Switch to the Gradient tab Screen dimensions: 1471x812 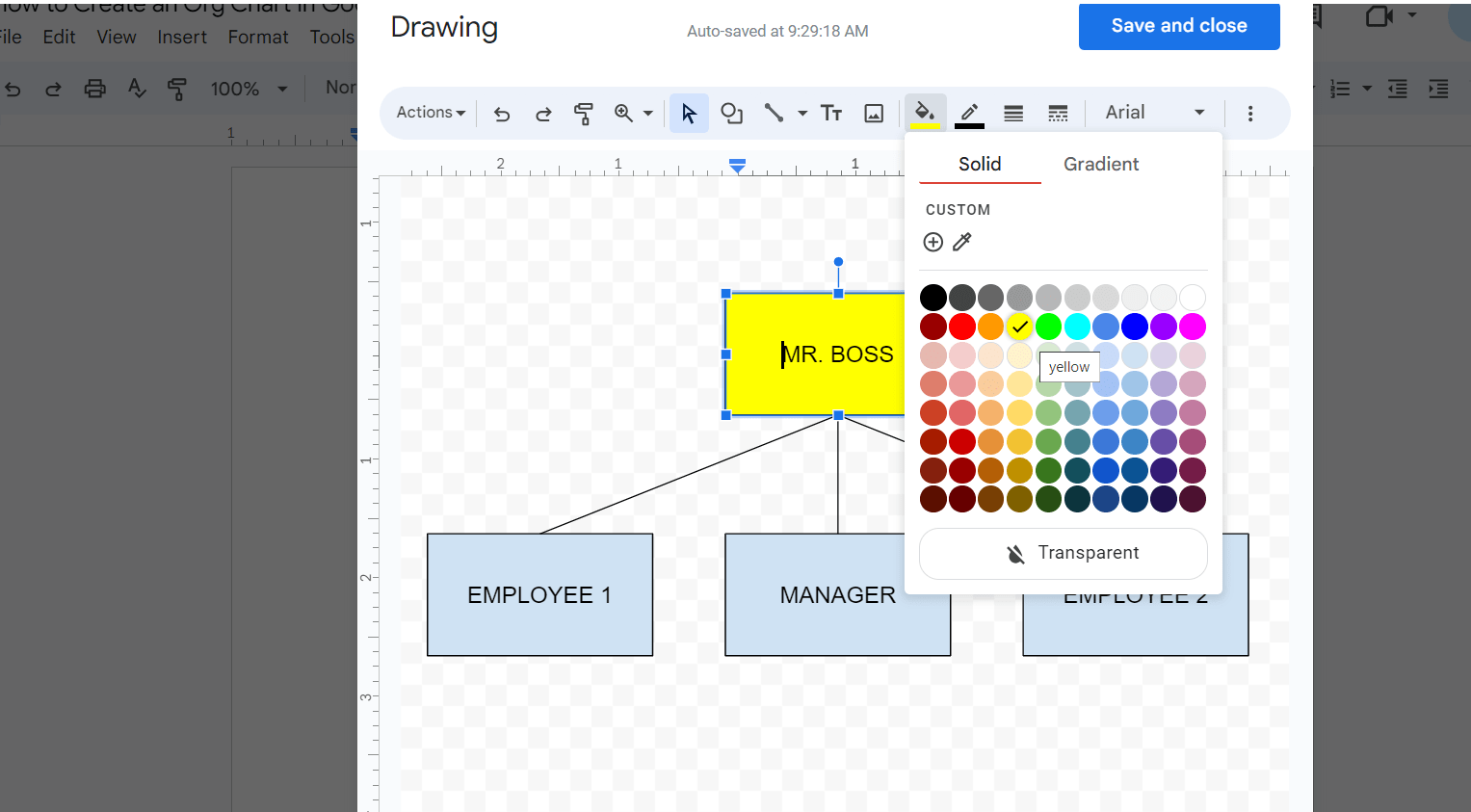click(1100, 164)
